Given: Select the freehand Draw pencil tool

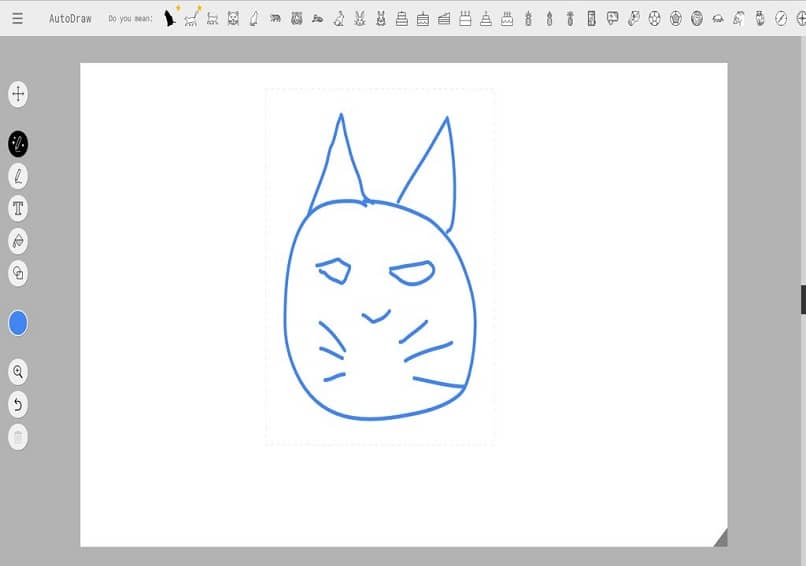Looking at the screenshot, I should pyautogui.click(x=18, y=177).
